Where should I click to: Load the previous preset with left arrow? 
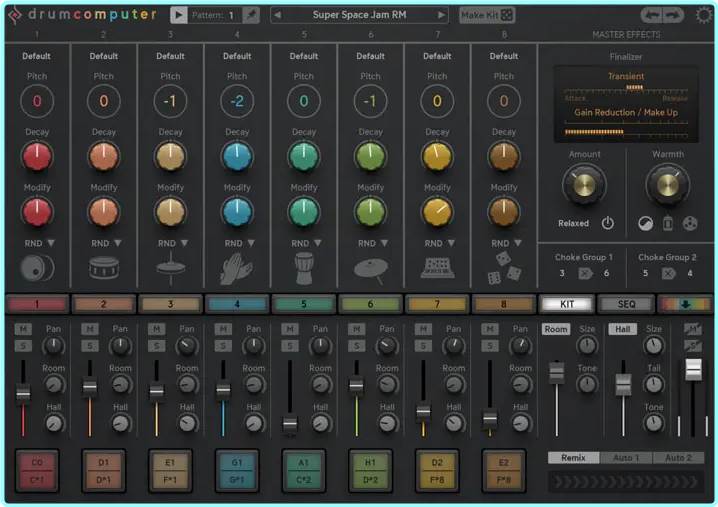point(277,15)
